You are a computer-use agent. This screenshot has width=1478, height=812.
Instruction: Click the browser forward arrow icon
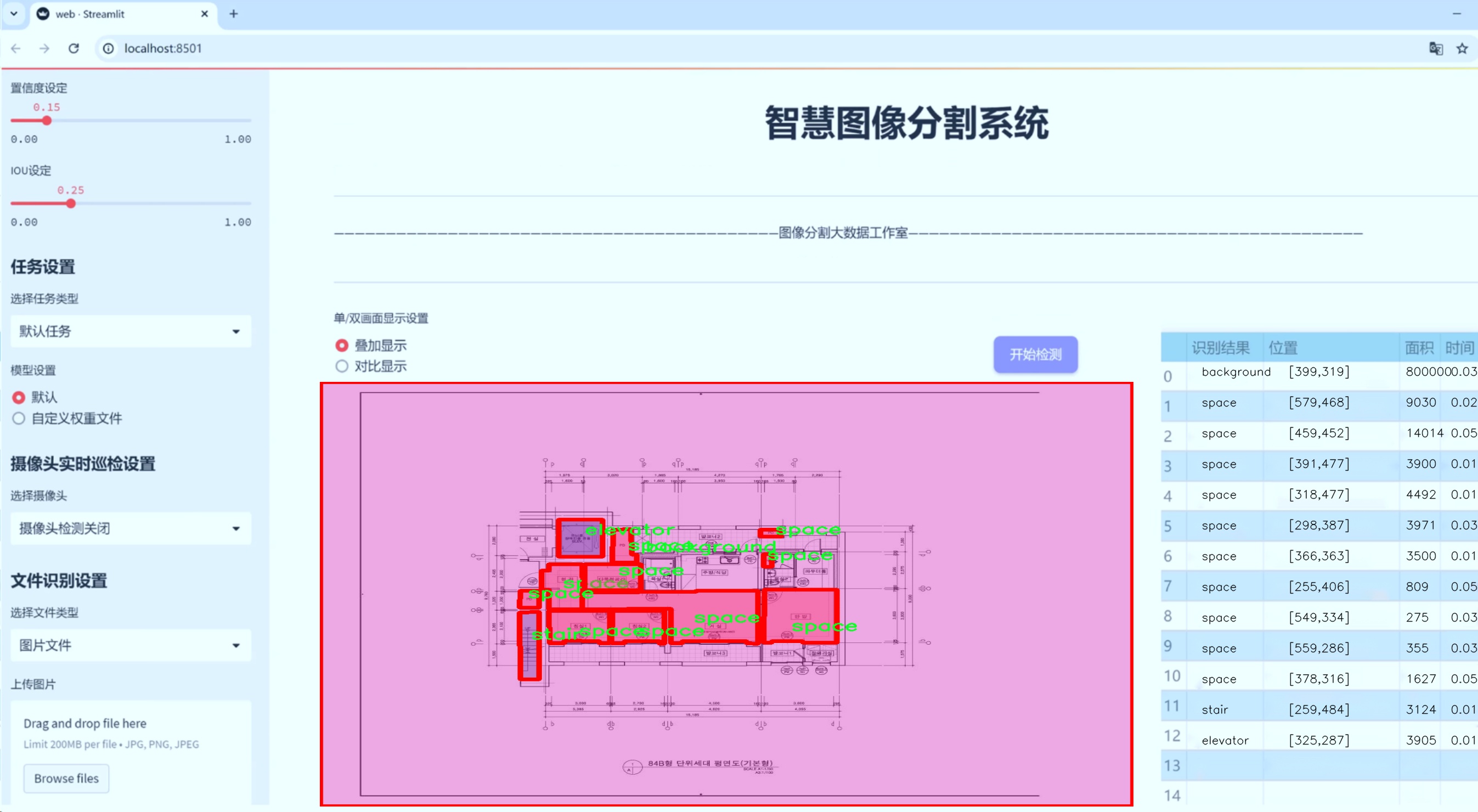pyautogui.click(x=44, y=49)
